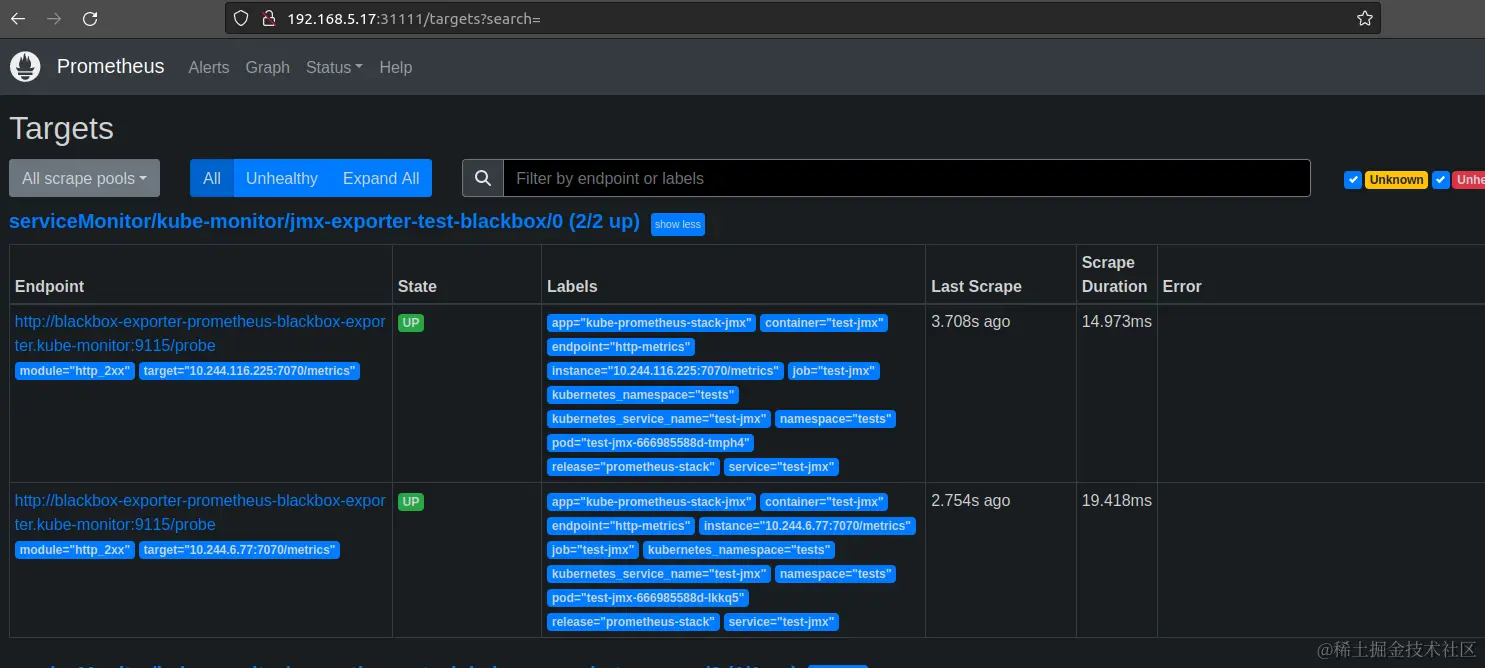1485x668 pixels.
Task: Click the shield tracking protection icon
Action: coord(240,18)
